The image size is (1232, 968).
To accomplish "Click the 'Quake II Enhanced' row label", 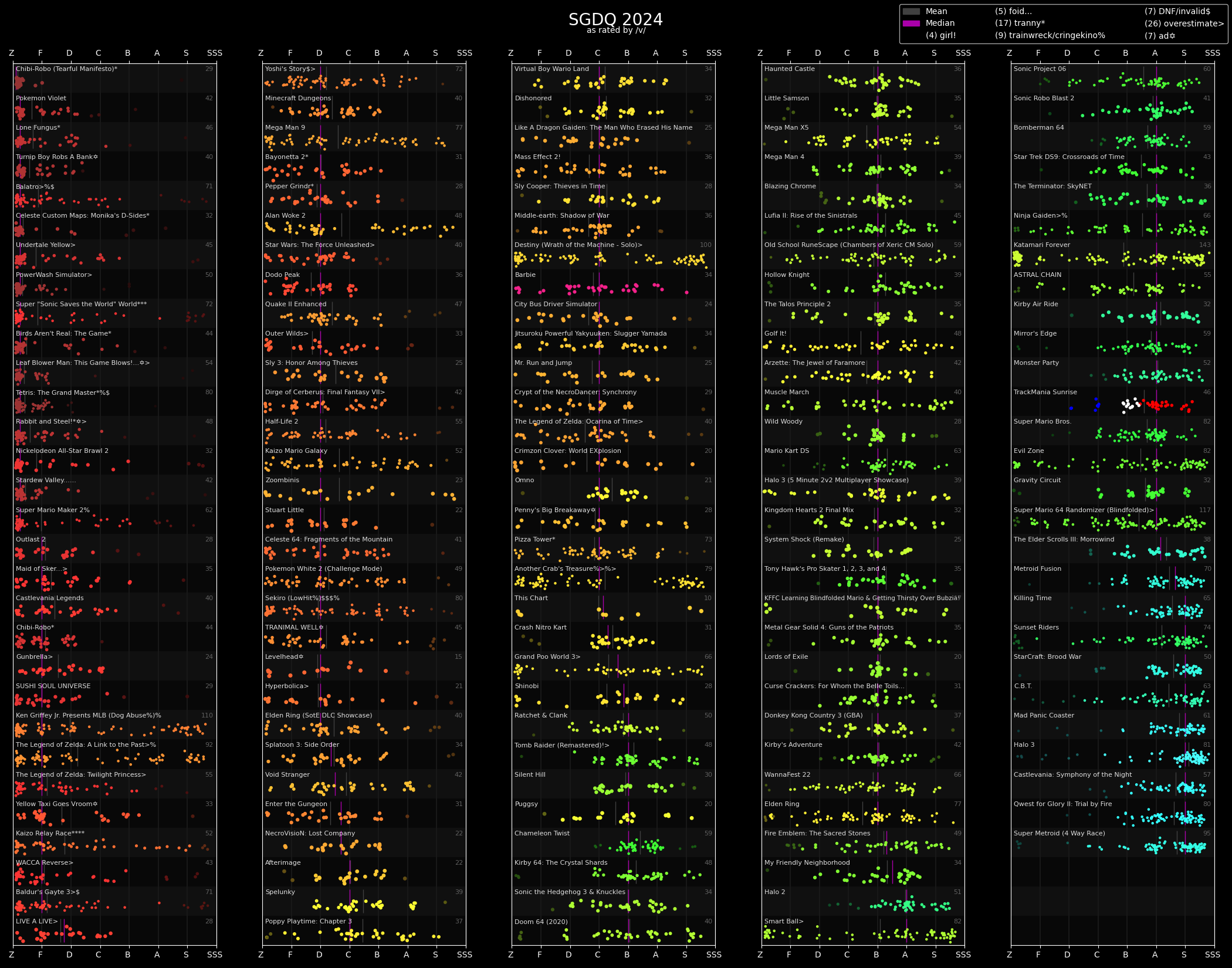I will (296, 304).
